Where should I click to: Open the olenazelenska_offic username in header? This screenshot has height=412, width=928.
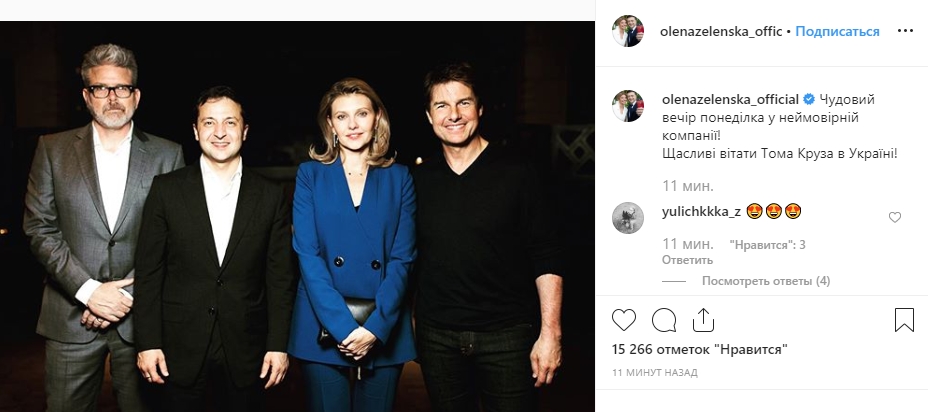coord(722,31)
